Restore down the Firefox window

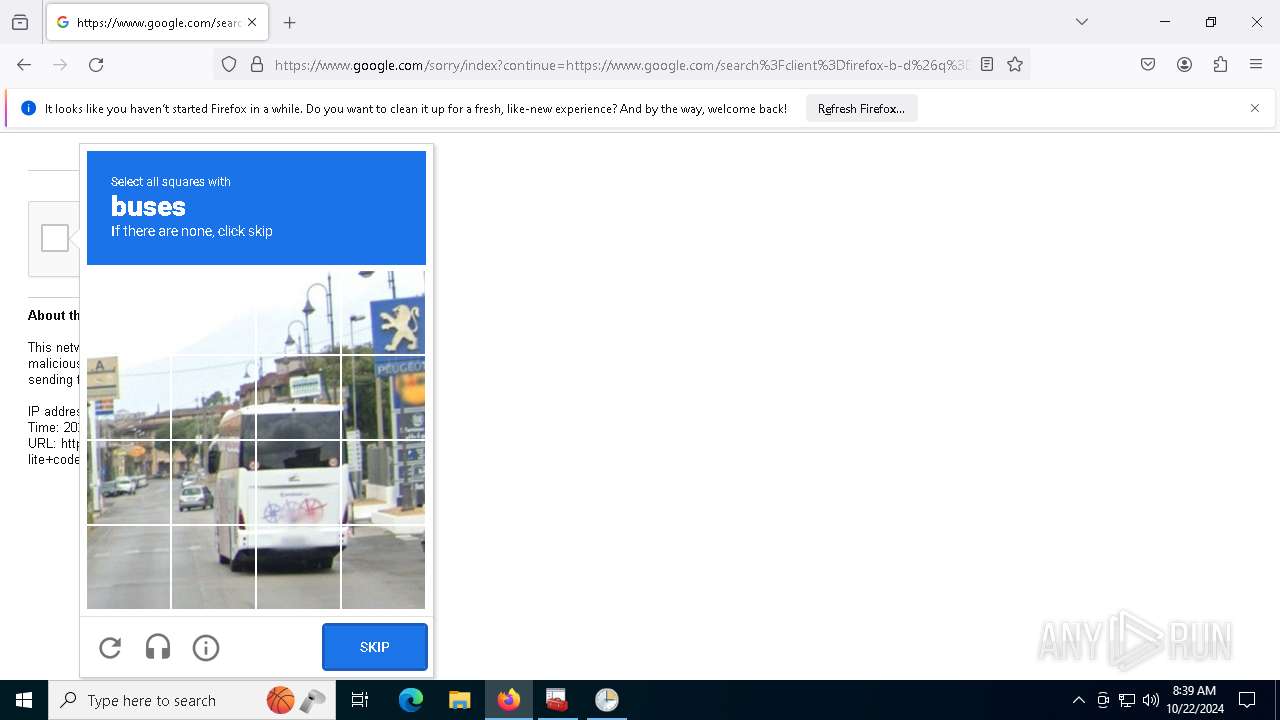click(x=1211, y=22)
